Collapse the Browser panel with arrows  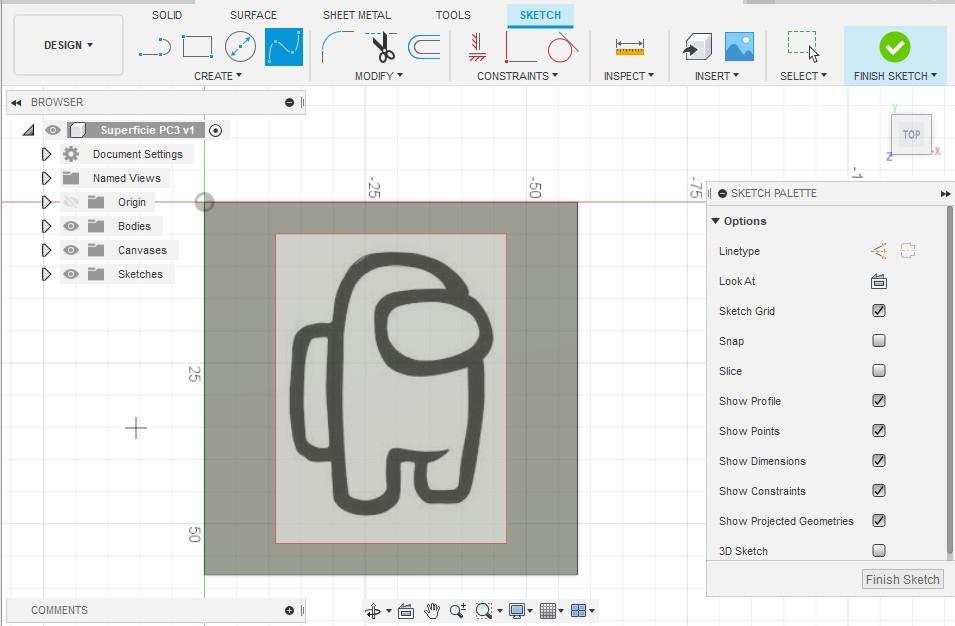tap(16, 102)
